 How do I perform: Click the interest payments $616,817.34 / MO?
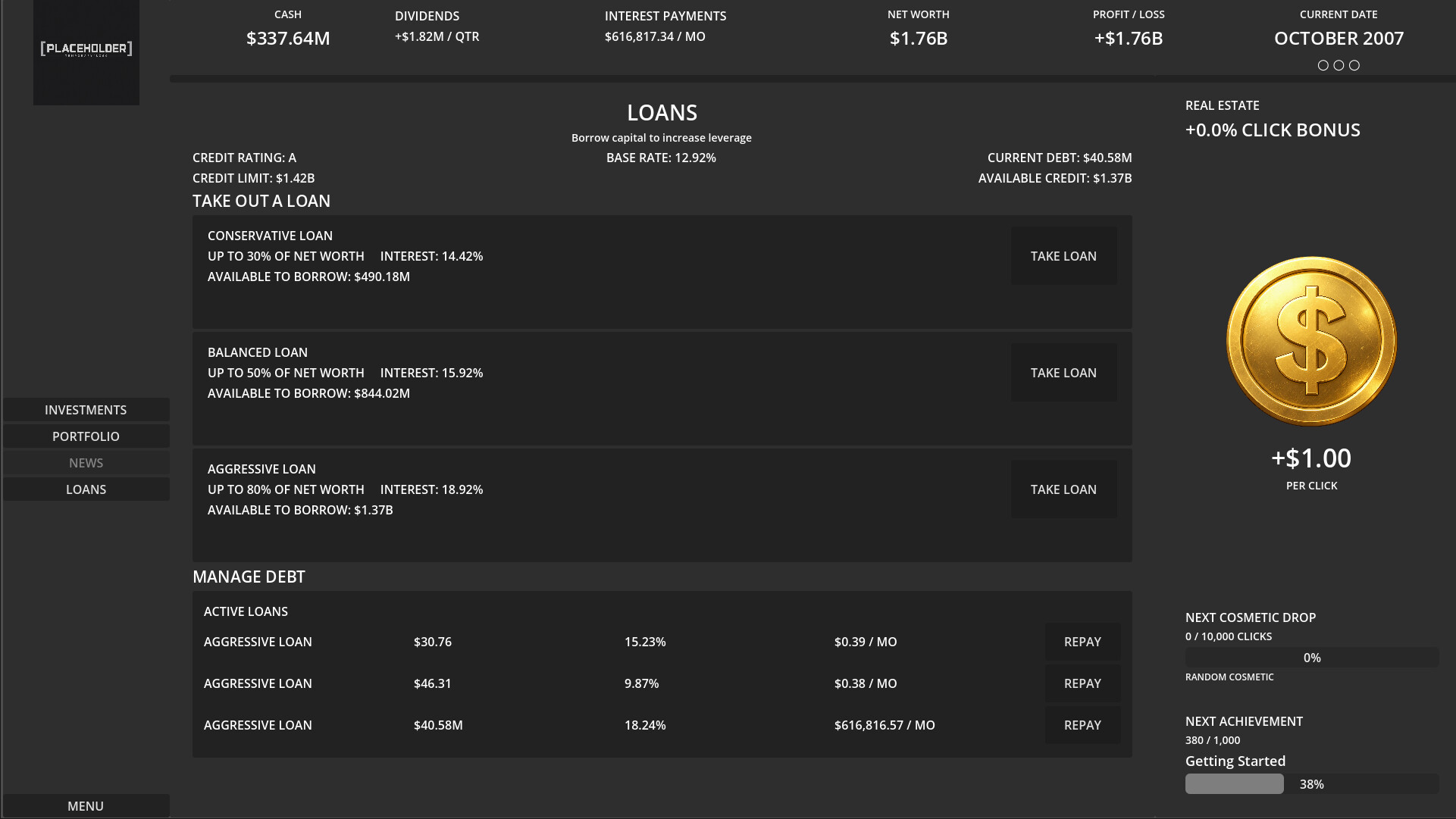pos(655,36)
